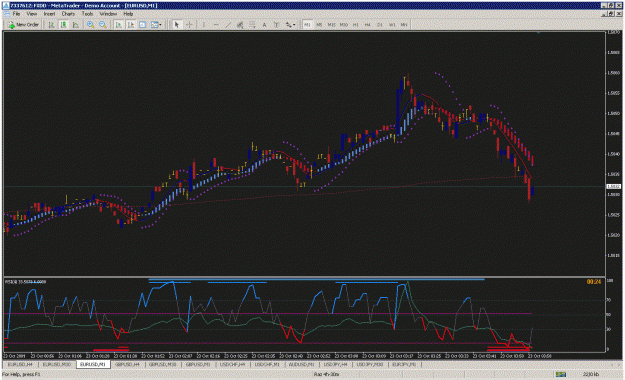
Task: Zoom out on the chart
Action: click(103, 25)
